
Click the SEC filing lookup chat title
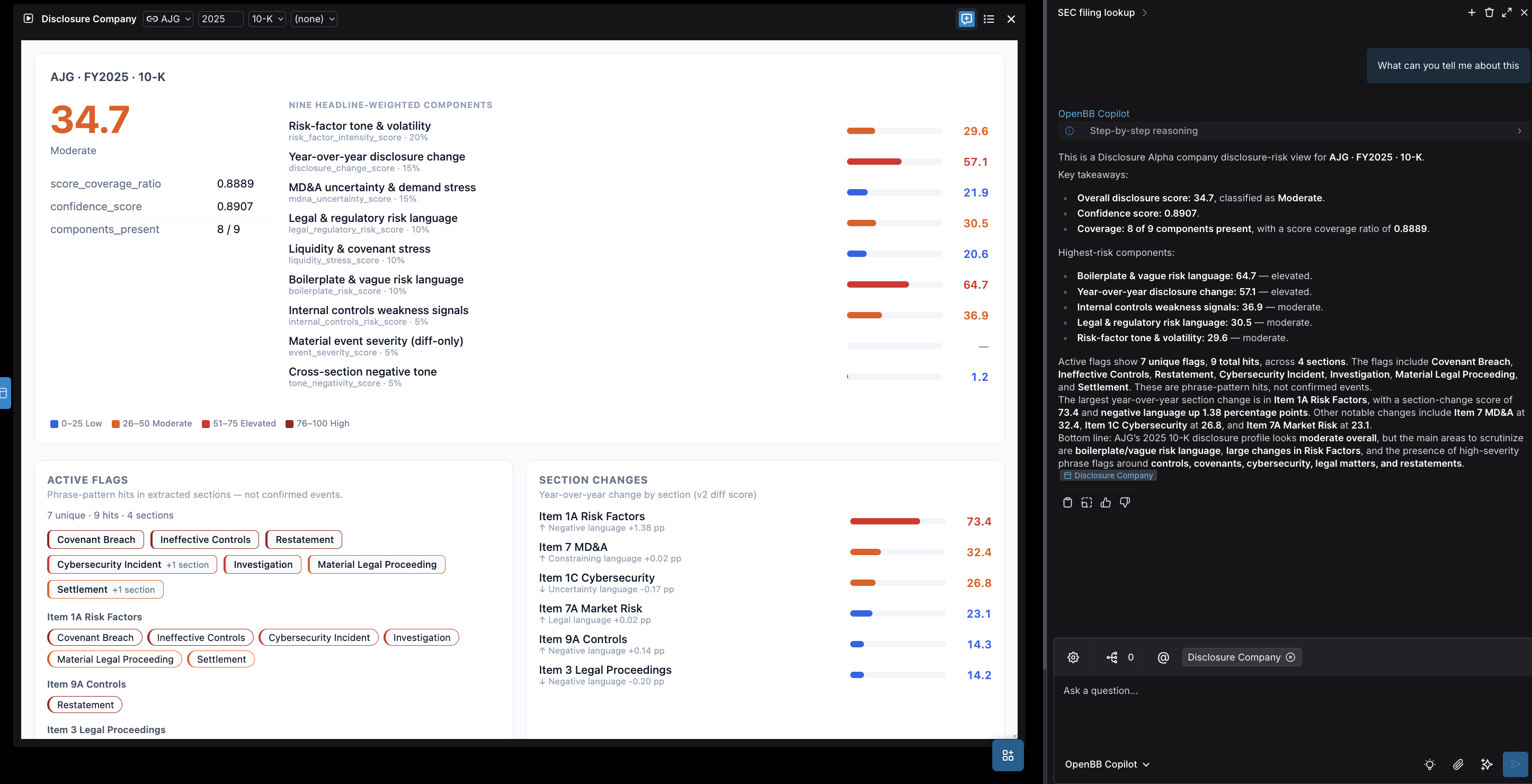(1096, 13)
